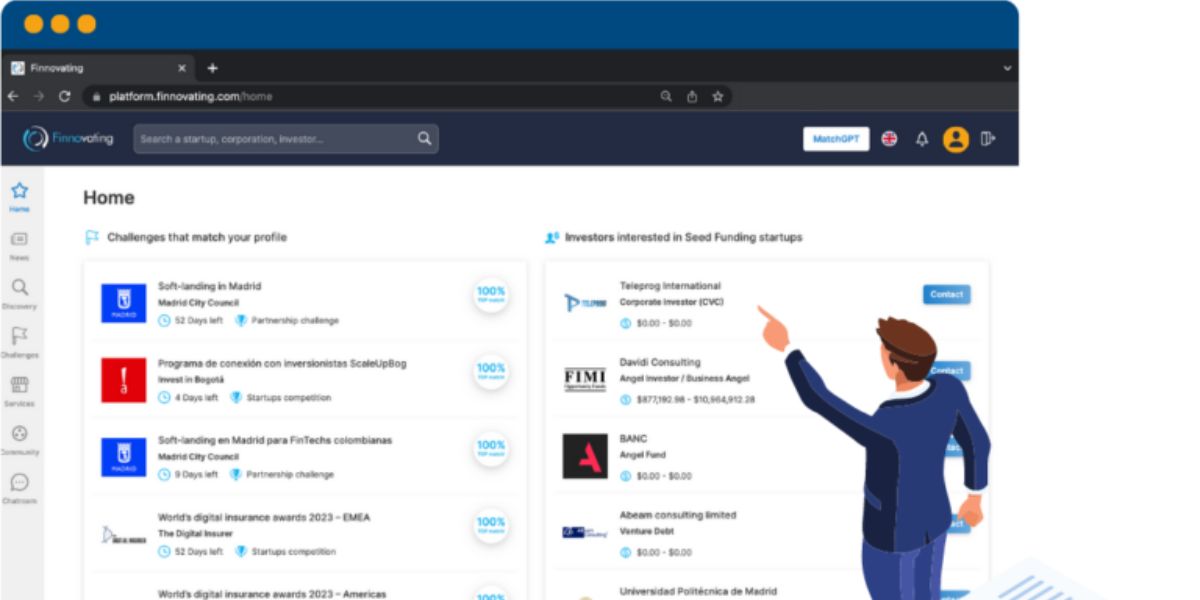Go back using the browser back arrow
Screen dimensions: 1200x600
[x=14, y=97]
